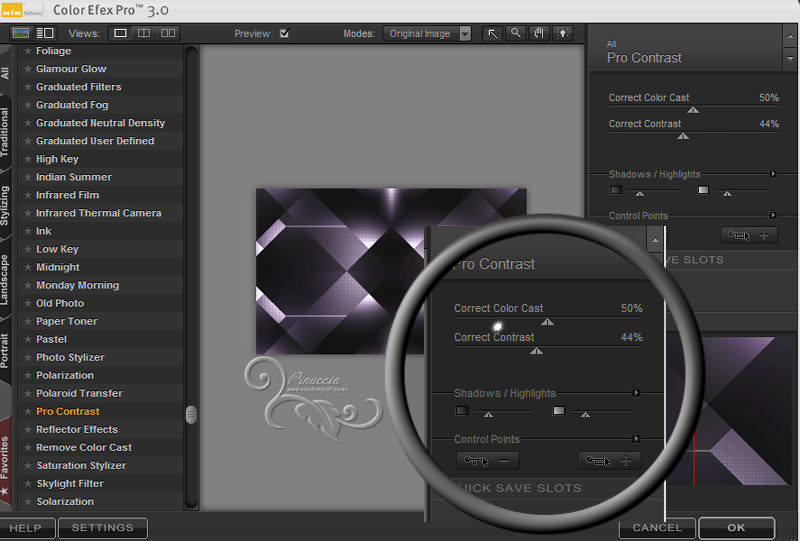The height and width of the screenshot is (541, 800).
Task: Select the Remove Color Cast filter
Action: pos(84,448)
